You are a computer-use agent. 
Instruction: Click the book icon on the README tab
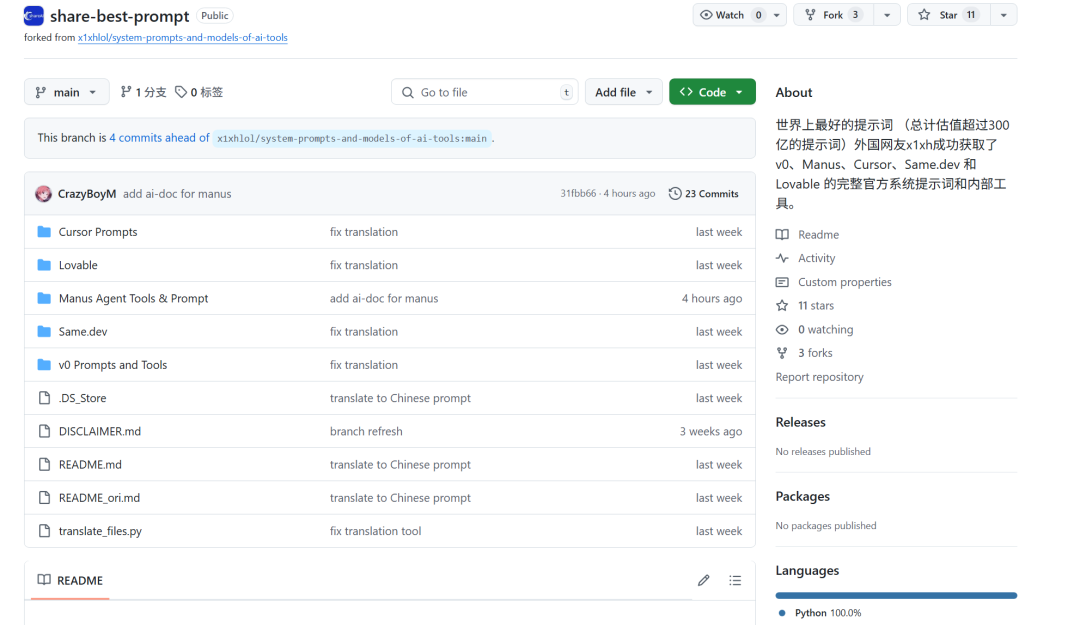[44, 580]
